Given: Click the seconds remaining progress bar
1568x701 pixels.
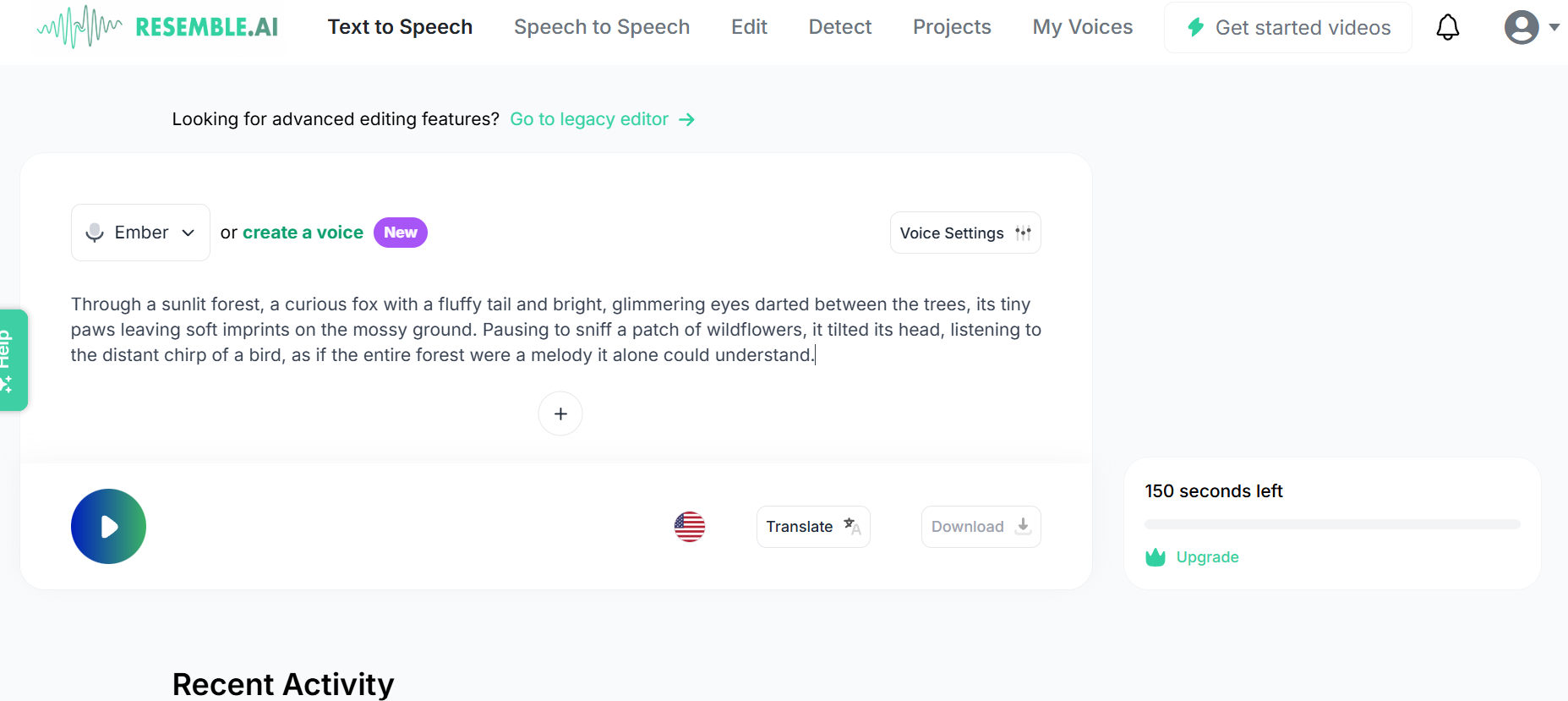Looking at the screenshot, I should pos(1331,523).
